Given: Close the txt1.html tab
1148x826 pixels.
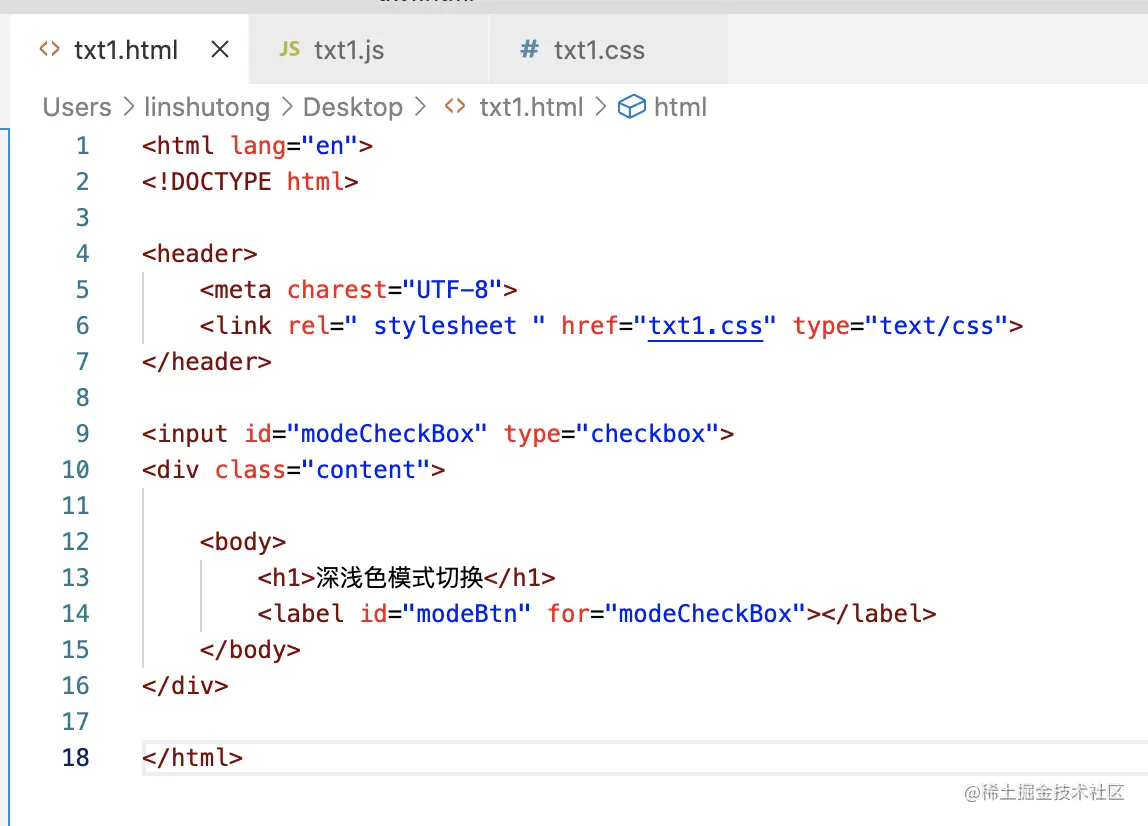Looking at the screenshot, I should tap(220, 50).
